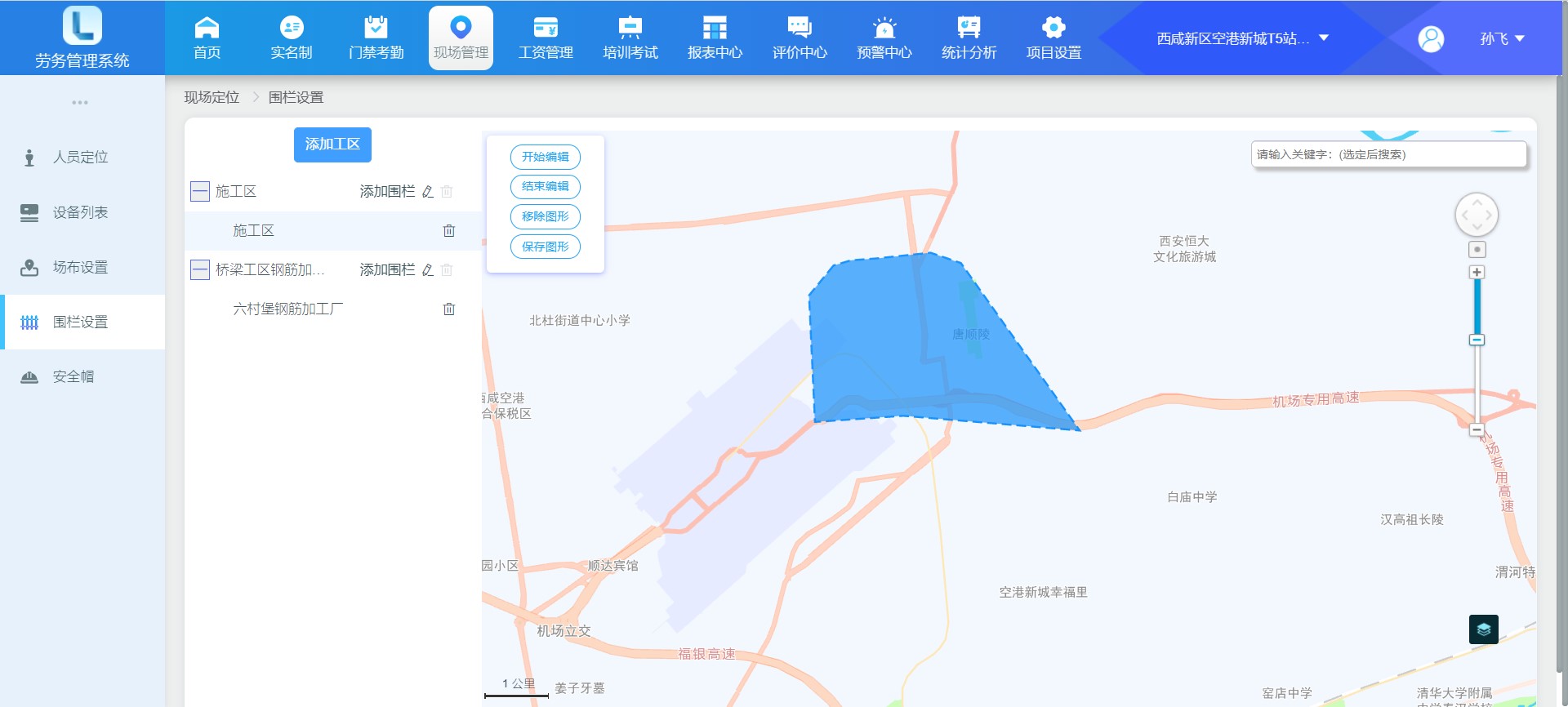Collapse the 施工区 tree node
Image resolution: width=1568 pixels, height=707 pixels.
[200, 192]
